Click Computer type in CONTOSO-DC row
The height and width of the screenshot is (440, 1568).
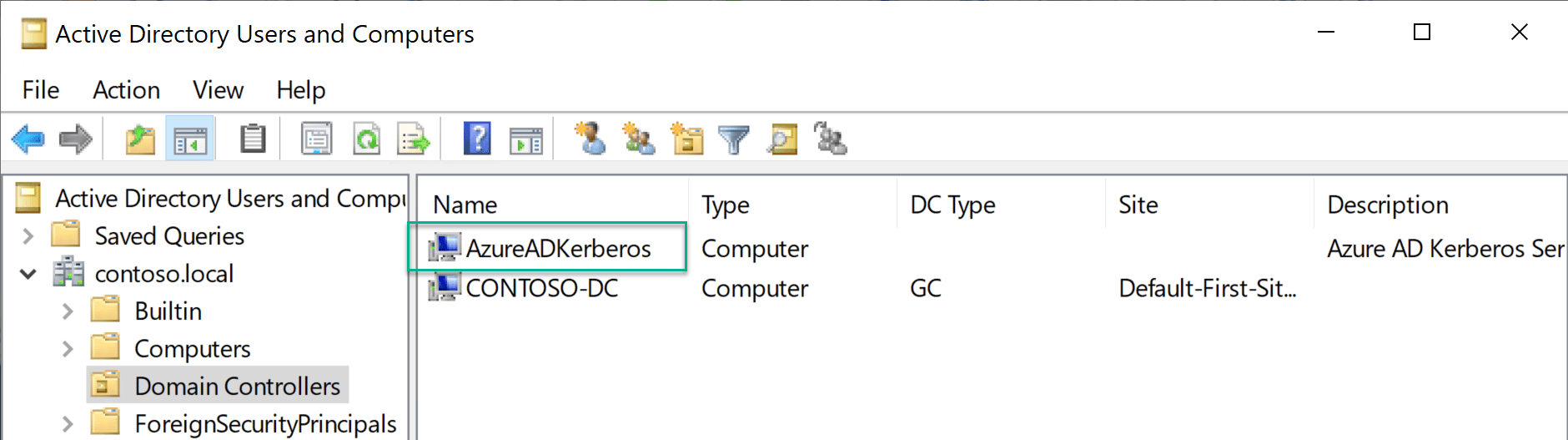click(755, 288)
